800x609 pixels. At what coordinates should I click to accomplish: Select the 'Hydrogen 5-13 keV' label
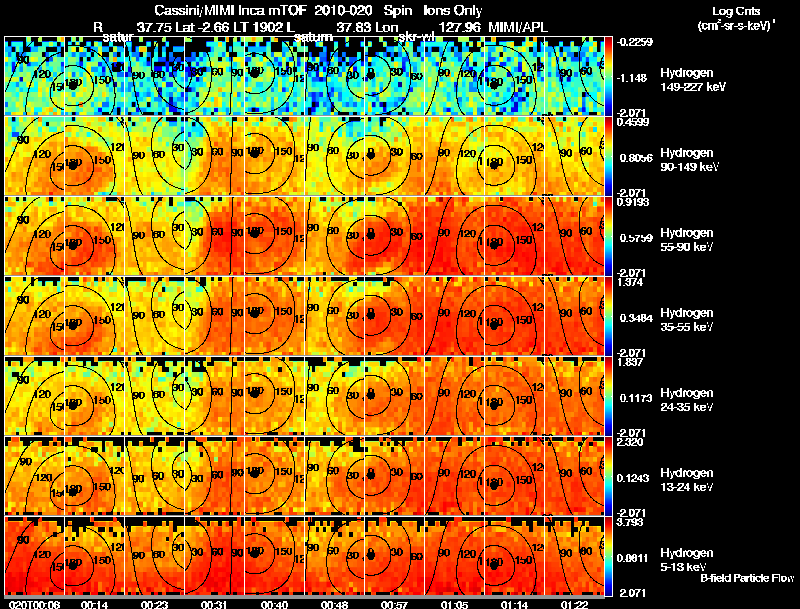pos(687,560)
